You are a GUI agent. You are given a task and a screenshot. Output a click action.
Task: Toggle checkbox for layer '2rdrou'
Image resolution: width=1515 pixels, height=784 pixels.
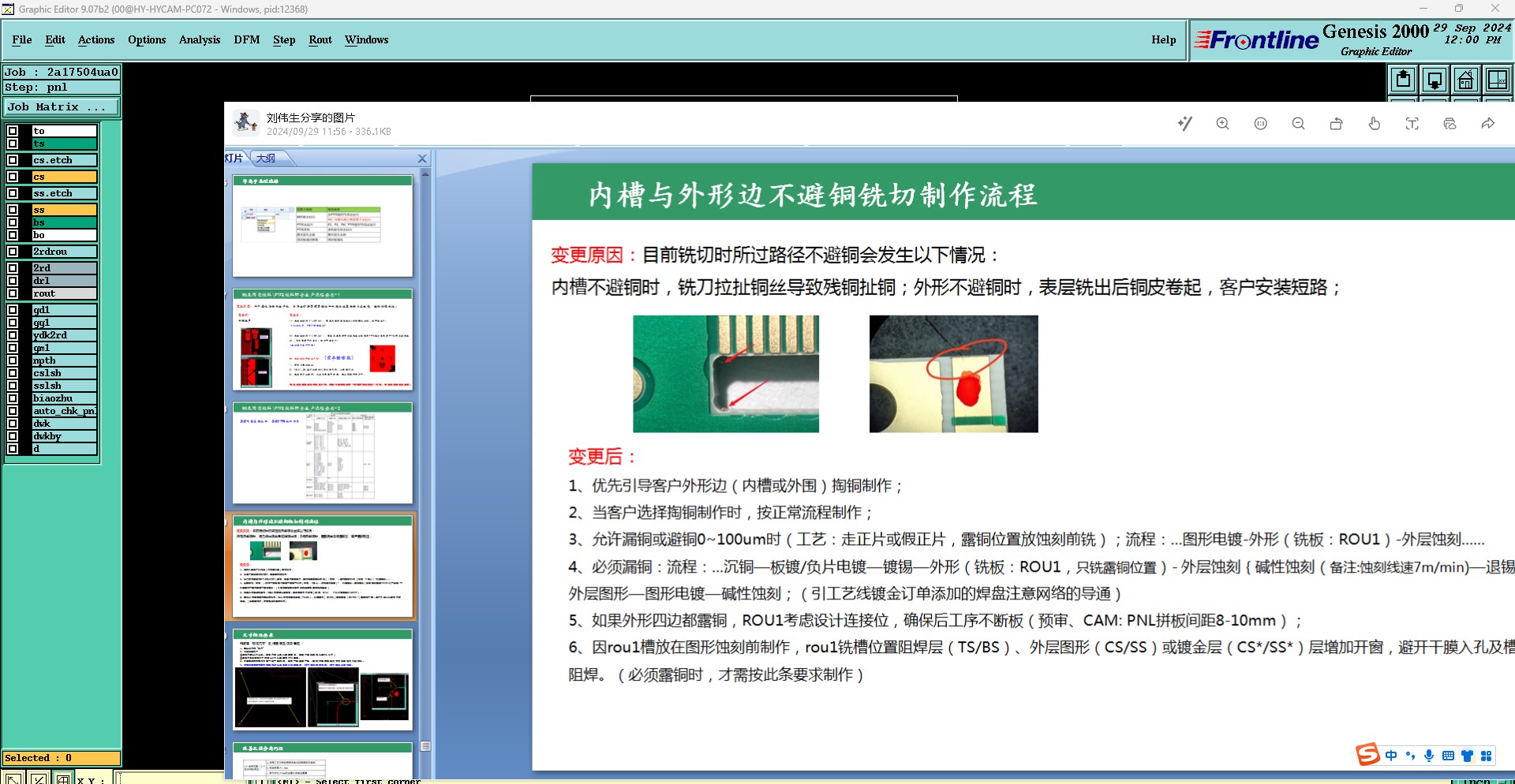click(x=13, y=252)
